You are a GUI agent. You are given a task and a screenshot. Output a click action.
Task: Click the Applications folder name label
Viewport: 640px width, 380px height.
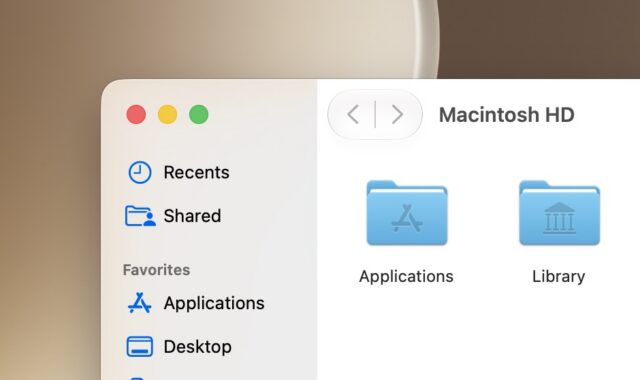click(x=406, y=277)
